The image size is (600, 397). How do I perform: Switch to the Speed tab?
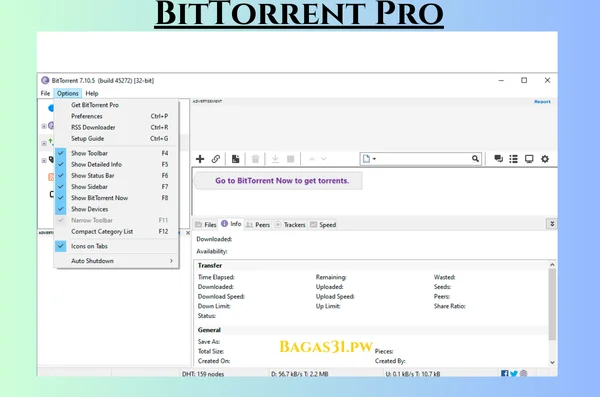coord(323,225)
